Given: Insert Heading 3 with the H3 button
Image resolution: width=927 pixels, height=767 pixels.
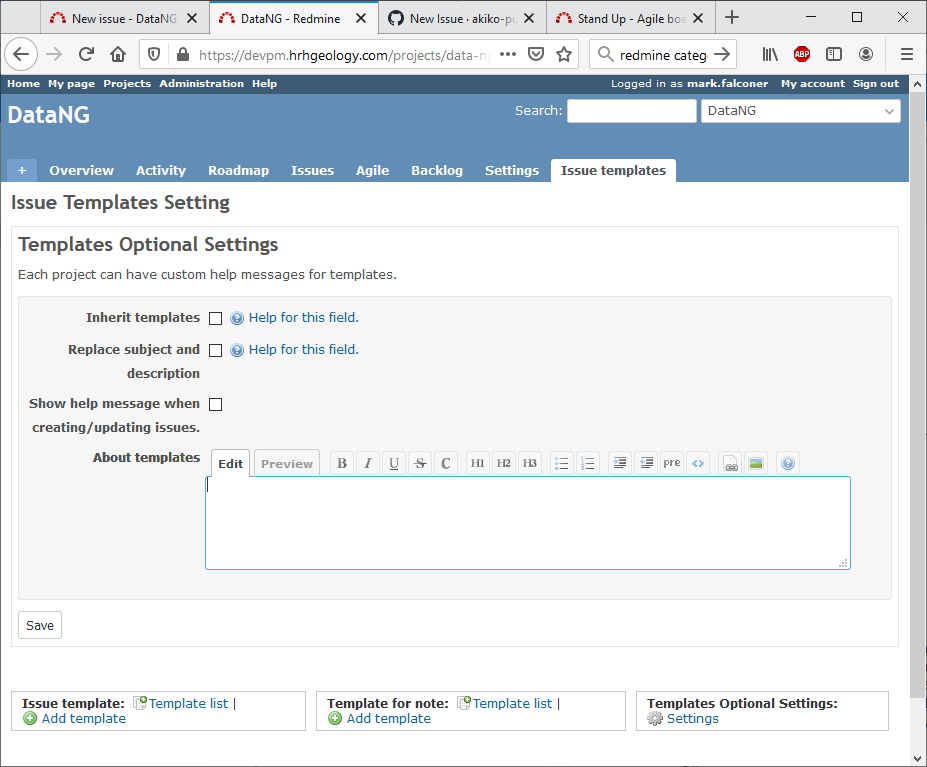Looking at the screenshot, I should [x=530, y=463].
